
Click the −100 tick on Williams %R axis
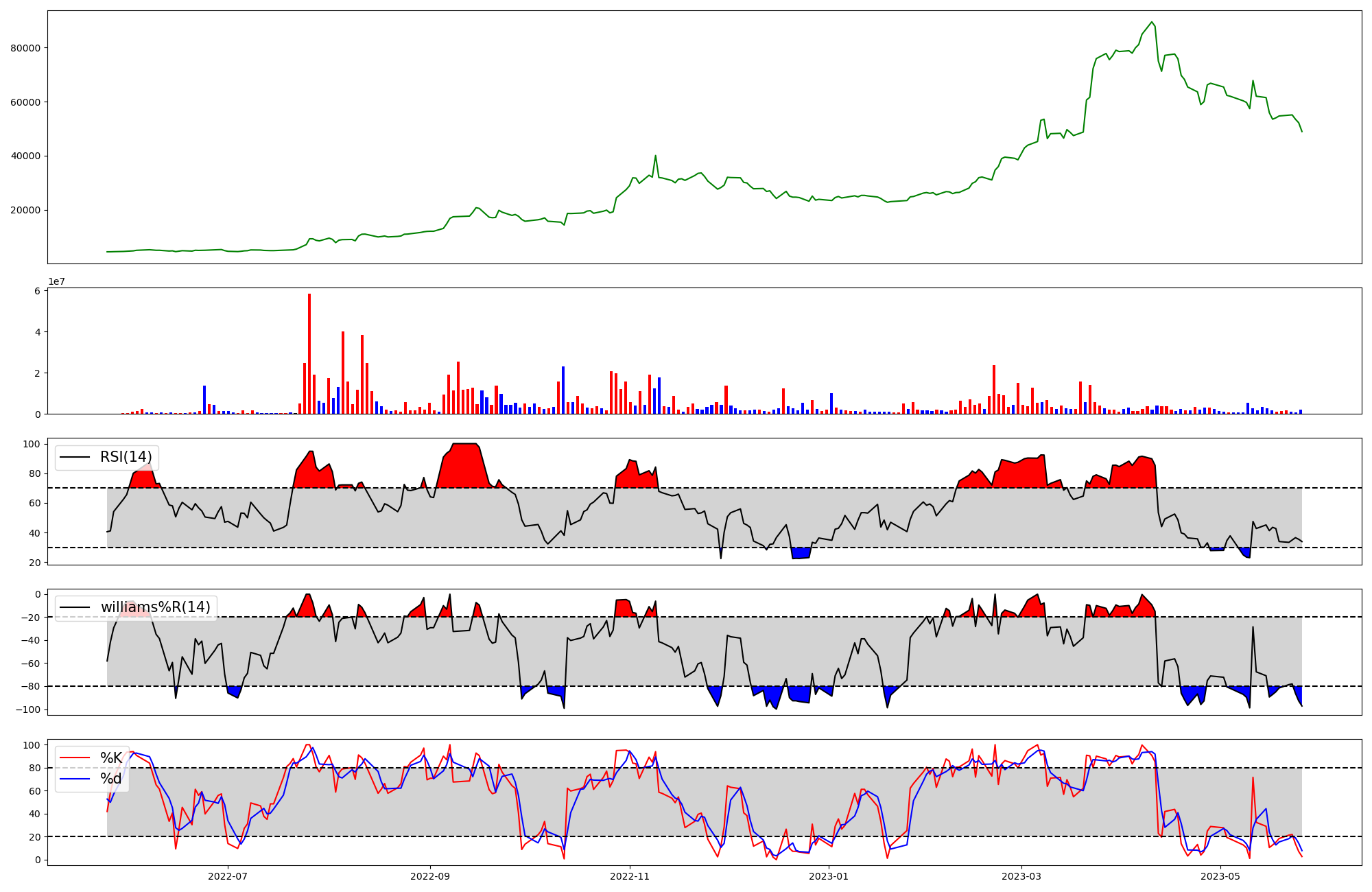(27, 709)
